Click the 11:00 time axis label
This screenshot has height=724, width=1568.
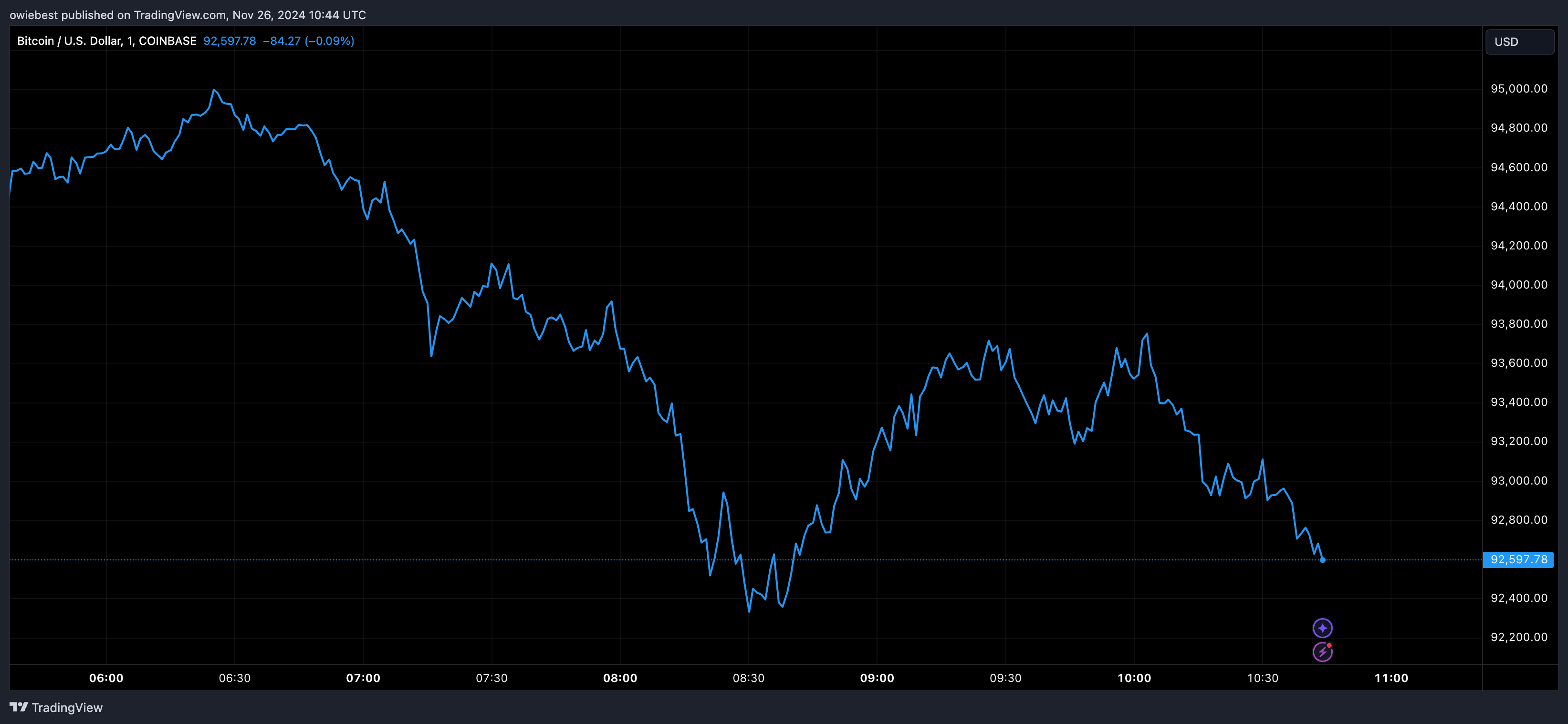pyautogui.click(x=1391, y=678)
